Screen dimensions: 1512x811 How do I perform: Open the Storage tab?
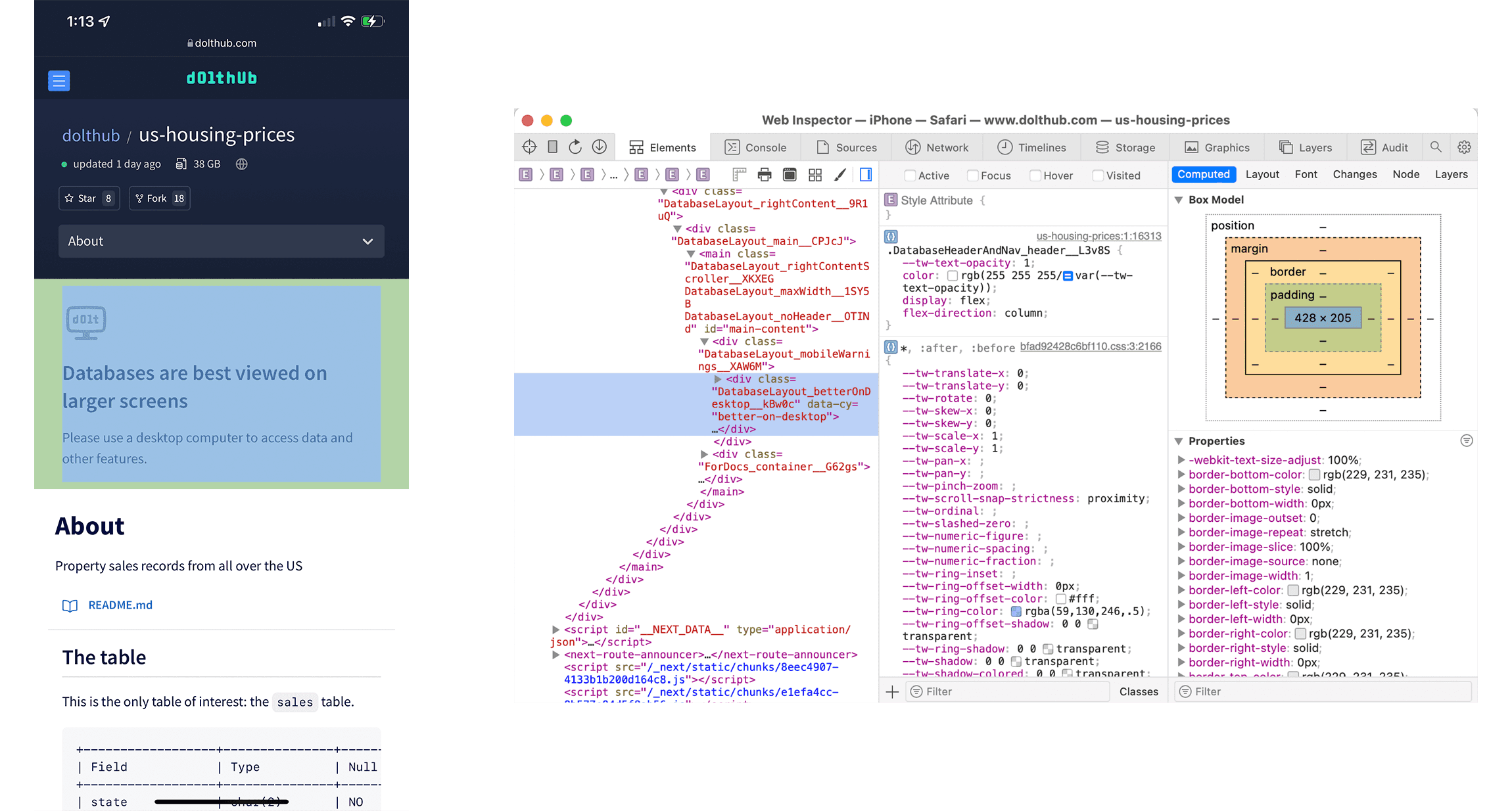(1125, 147)
